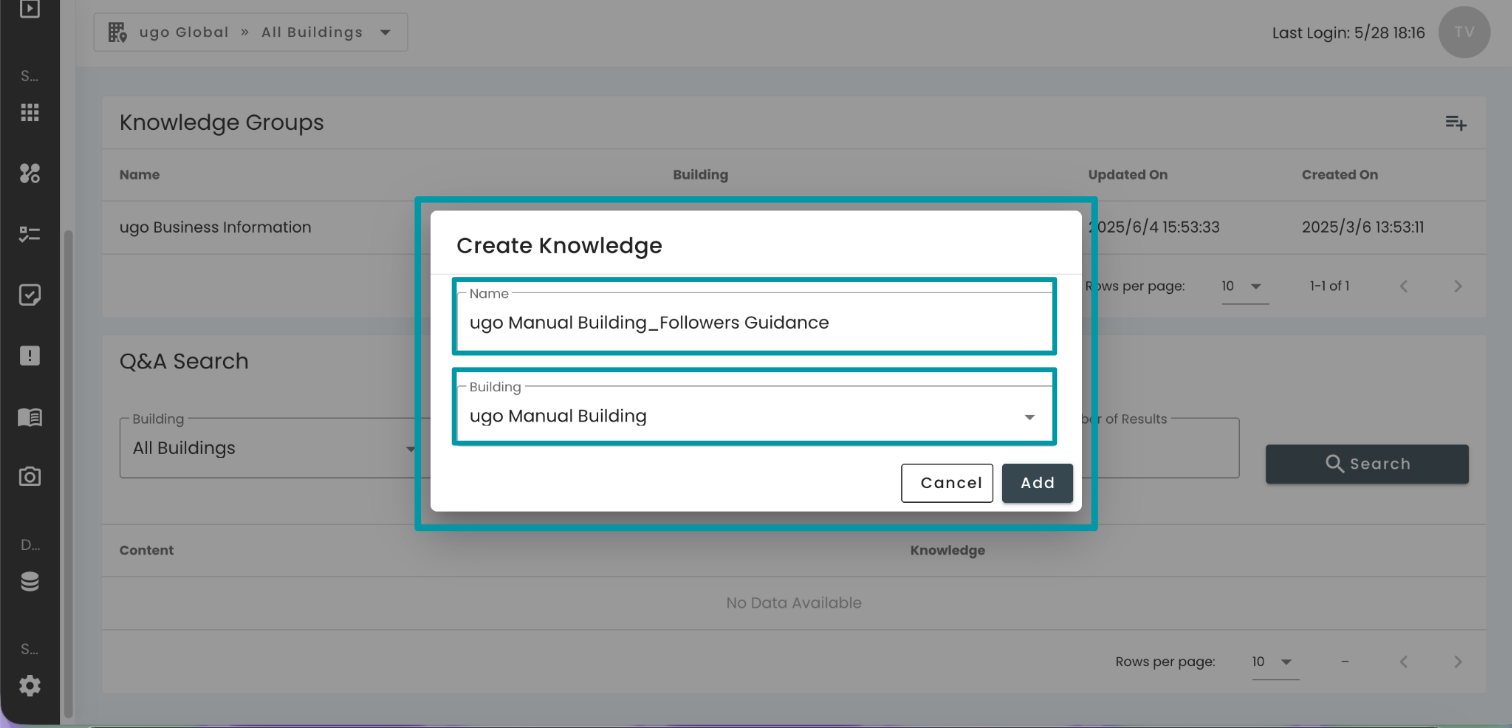Open the apps grid icon in sidebar
1512x728 pixels.
point(30,113)
